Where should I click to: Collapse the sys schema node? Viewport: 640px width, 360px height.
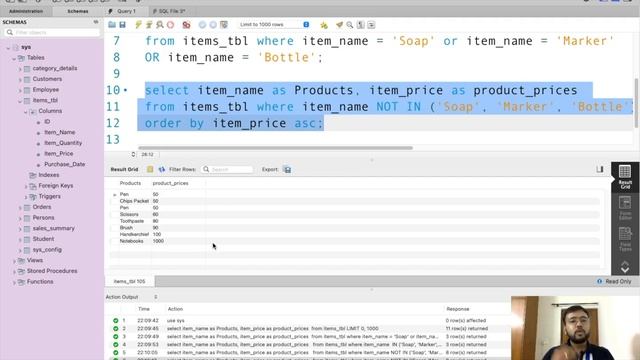pyautogui.click(x=8, y=47)
